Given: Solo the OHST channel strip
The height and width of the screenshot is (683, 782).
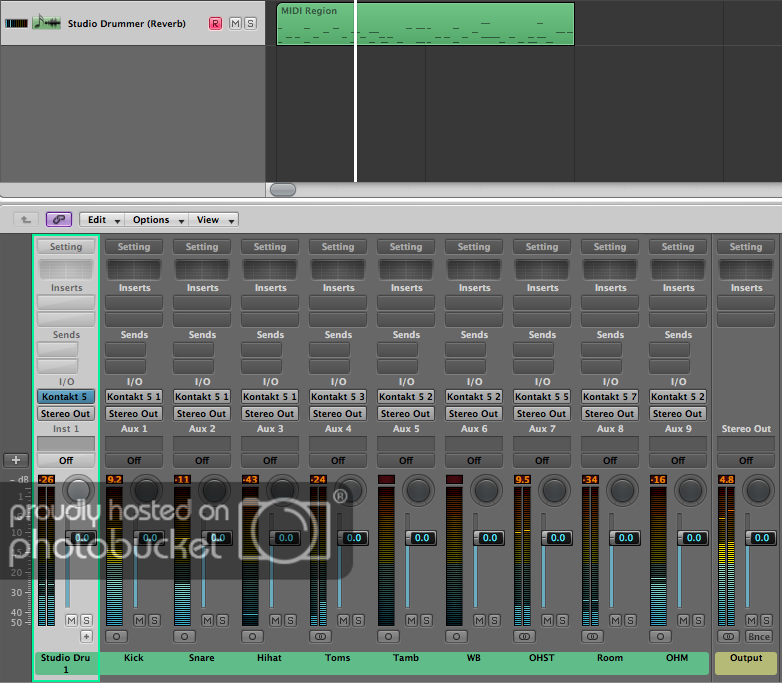Looking at the screenshot, I should tap(562, 620).
